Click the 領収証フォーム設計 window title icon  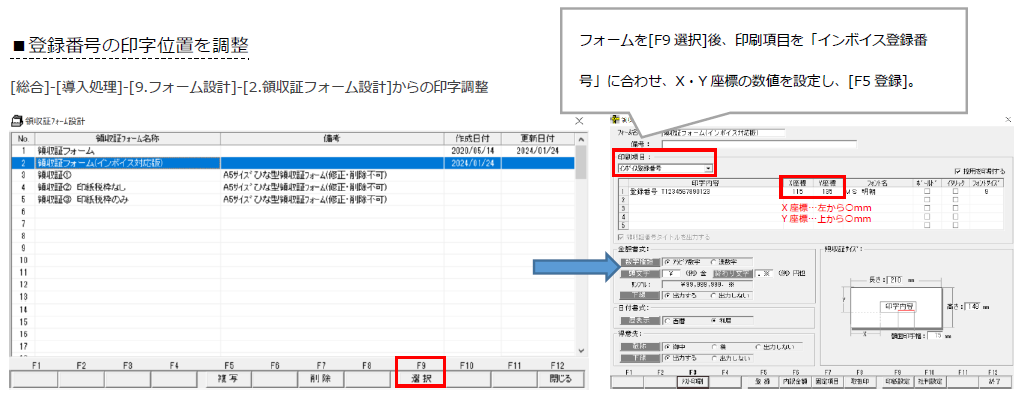coord(17,120)
